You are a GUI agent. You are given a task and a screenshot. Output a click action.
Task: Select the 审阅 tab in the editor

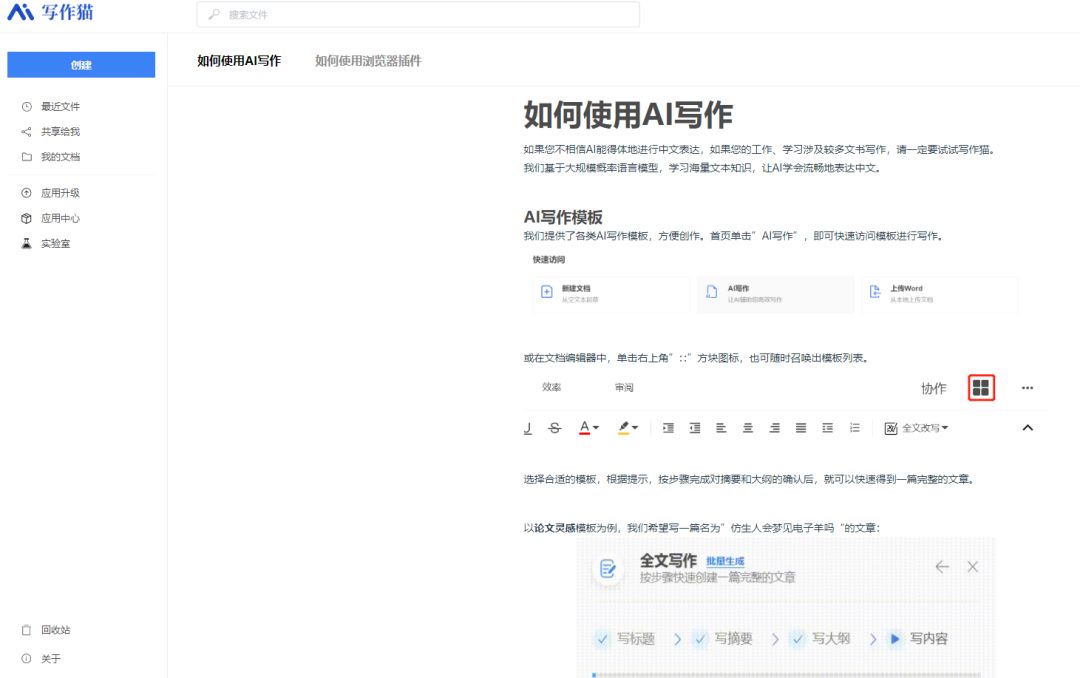[624, 387]
